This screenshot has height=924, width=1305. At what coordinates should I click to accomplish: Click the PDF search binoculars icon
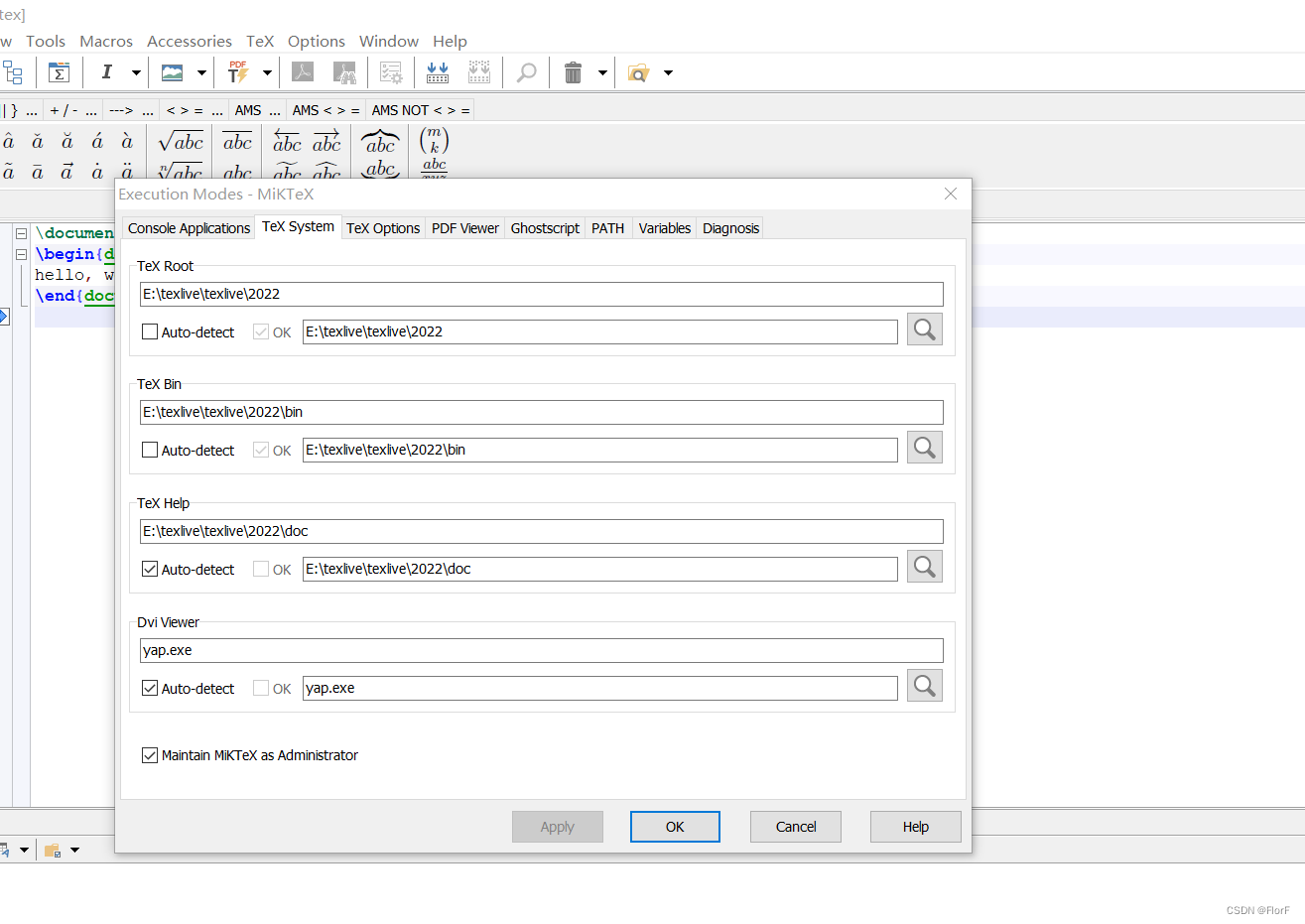click(x=344, y=72)
